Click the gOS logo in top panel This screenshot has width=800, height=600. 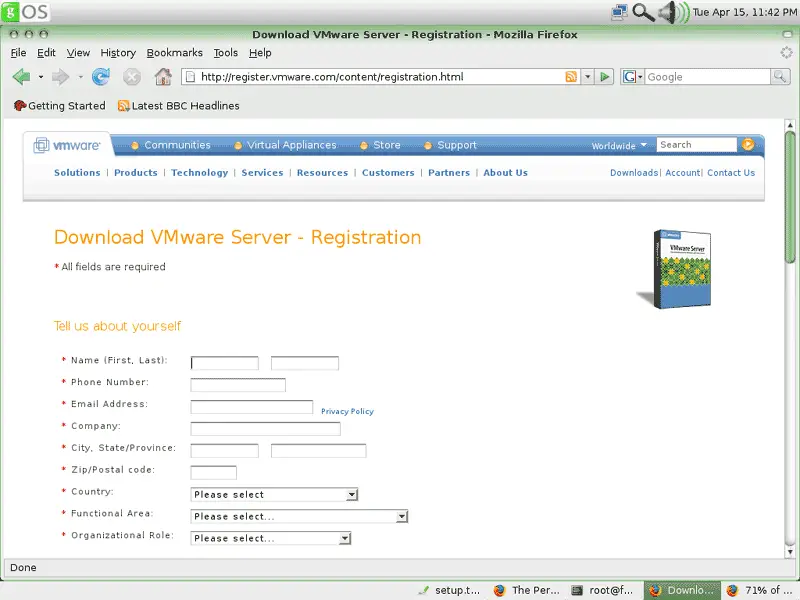coord(25,12)
